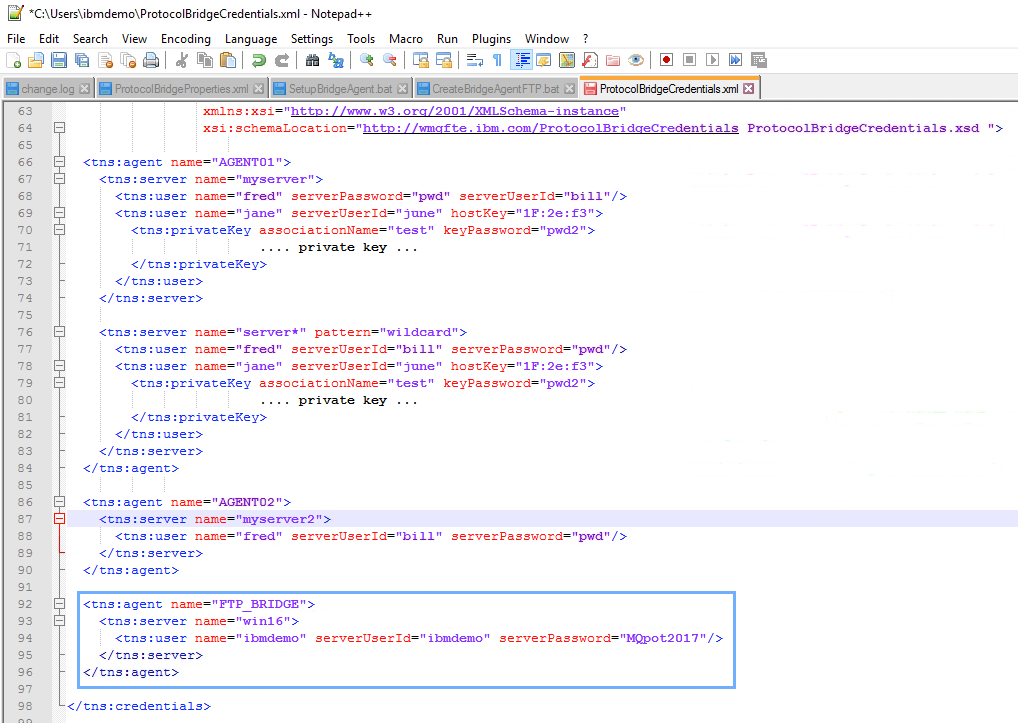Collapse the jane user fold on line 69
This screenshot has height=723, width=1018.
coord(59,212)
